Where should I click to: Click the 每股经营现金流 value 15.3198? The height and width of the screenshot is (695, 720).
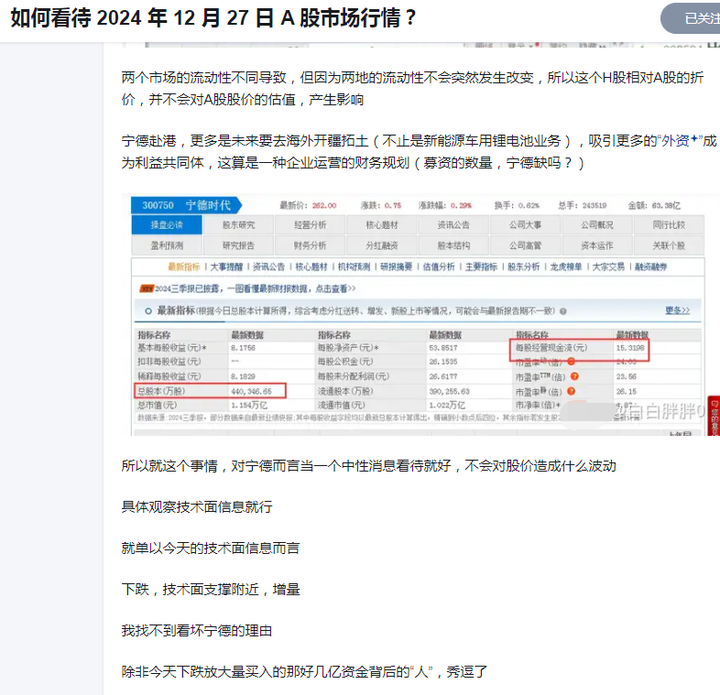pyautogui.click(x=630, y=348)
